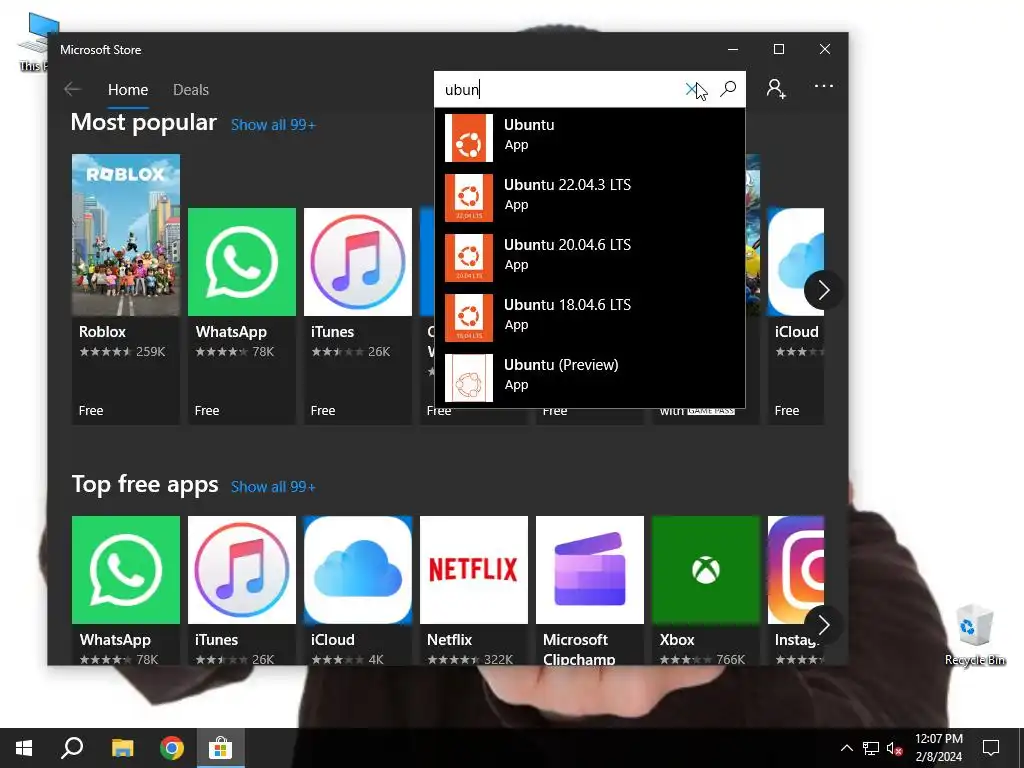Open Netflix app tile
This screenshot has height=768, width=1024.
tap(474, 590)
